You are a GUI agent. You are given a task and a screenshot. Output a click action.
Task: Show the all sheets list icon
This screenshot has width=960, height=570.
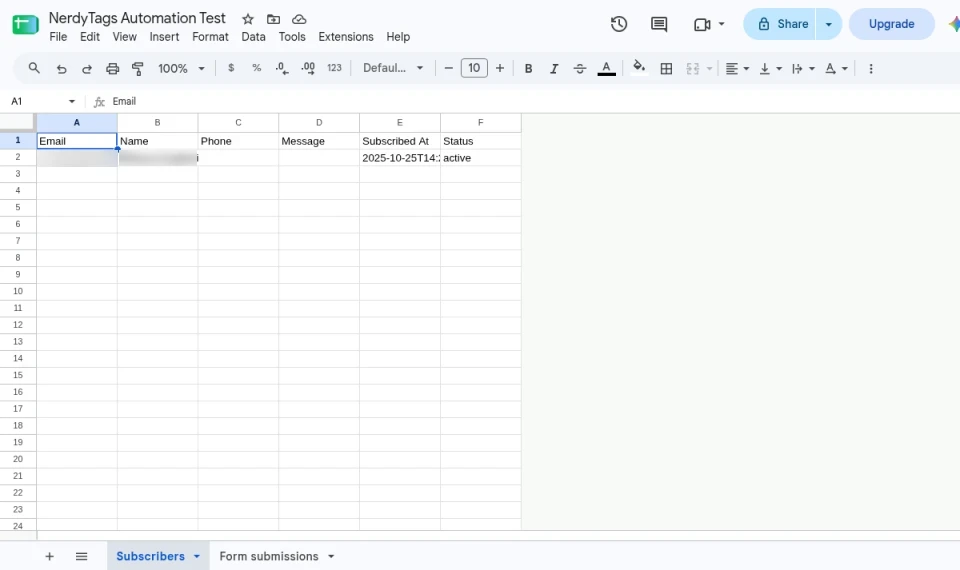point(81,556)
